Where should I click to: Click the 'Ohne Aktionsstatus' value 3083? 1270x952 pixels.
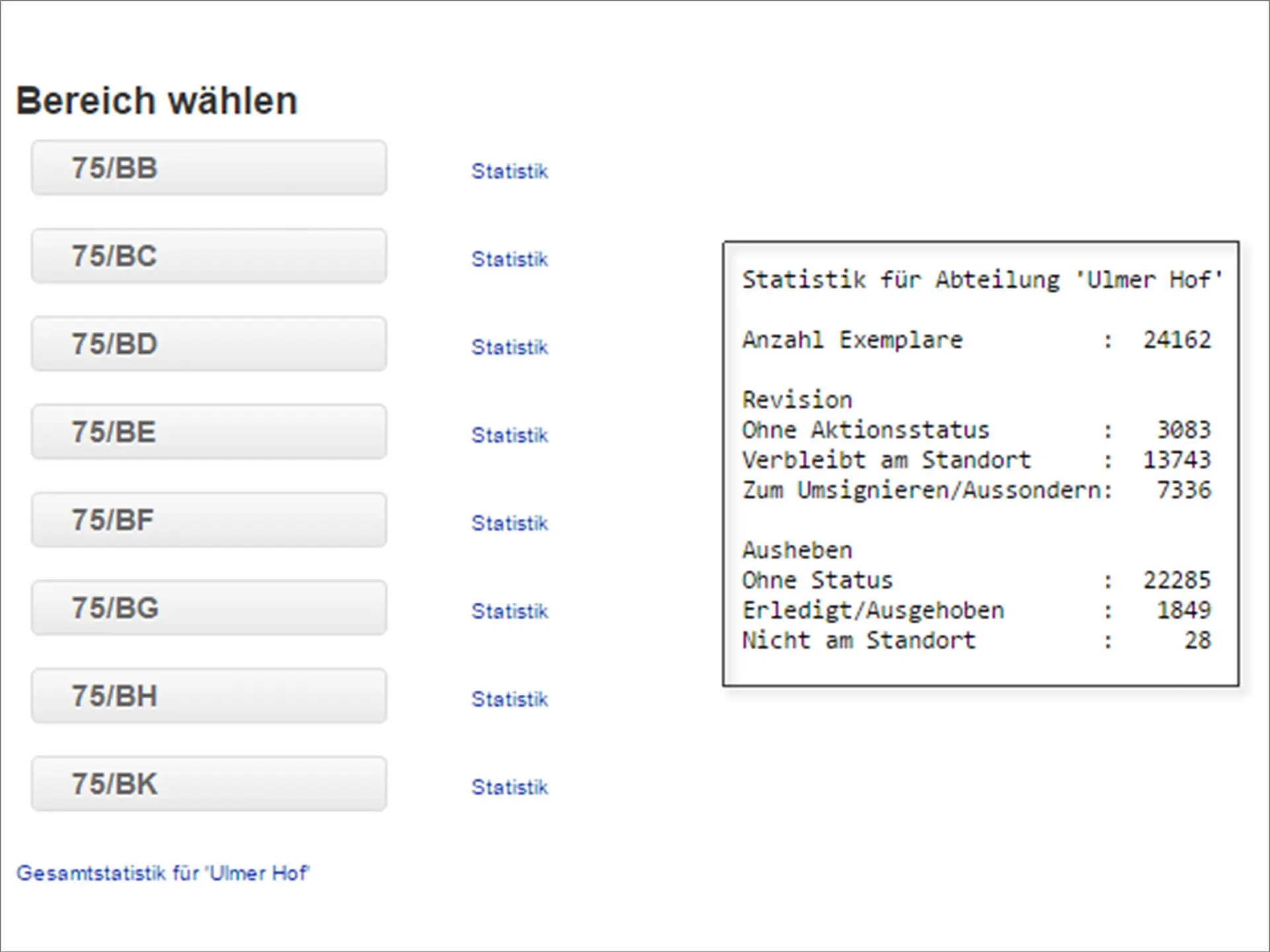[1184, 430]
